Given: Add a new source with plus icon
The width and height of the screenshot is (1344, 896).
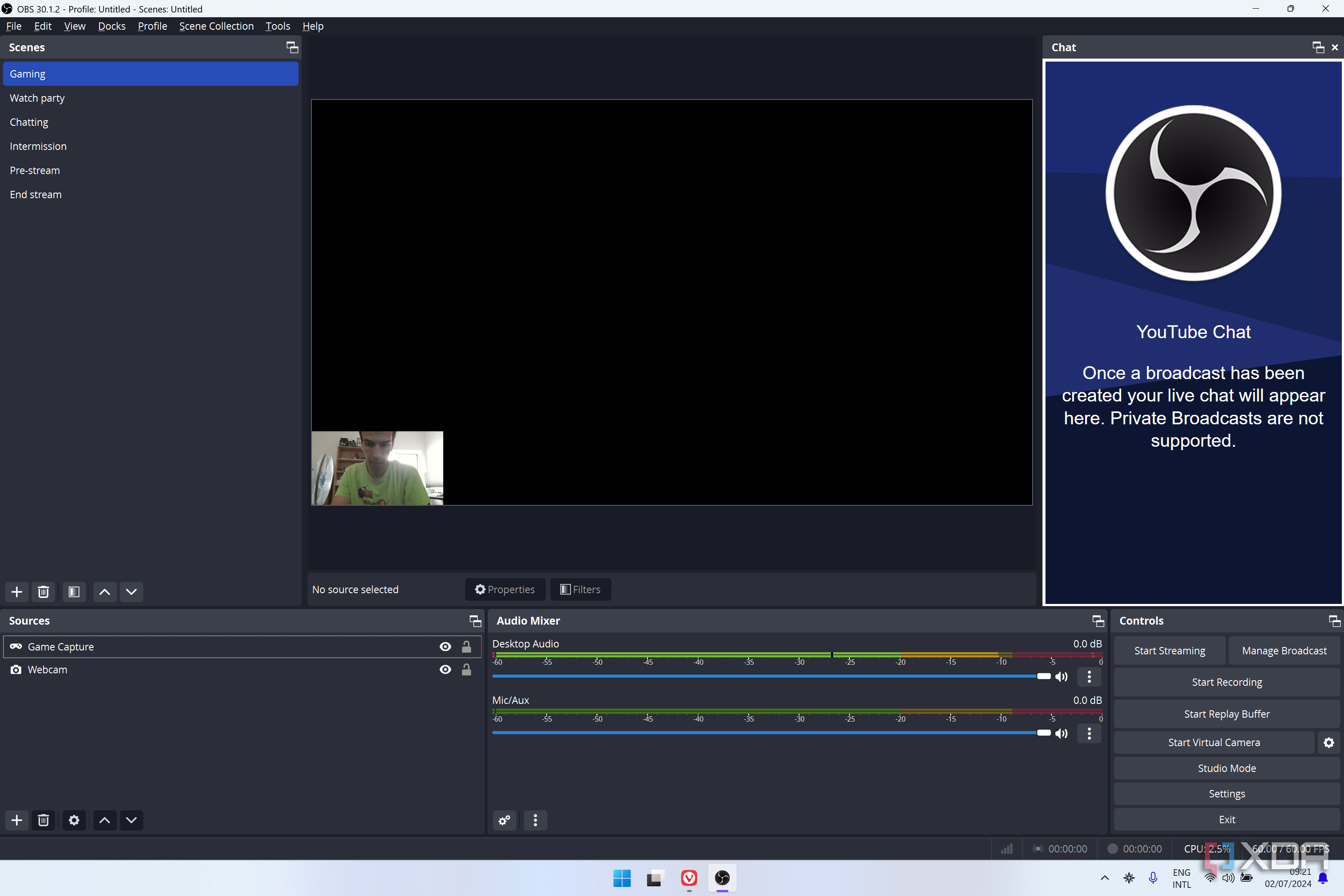Looking at the screenshot, I should [16, 820].
